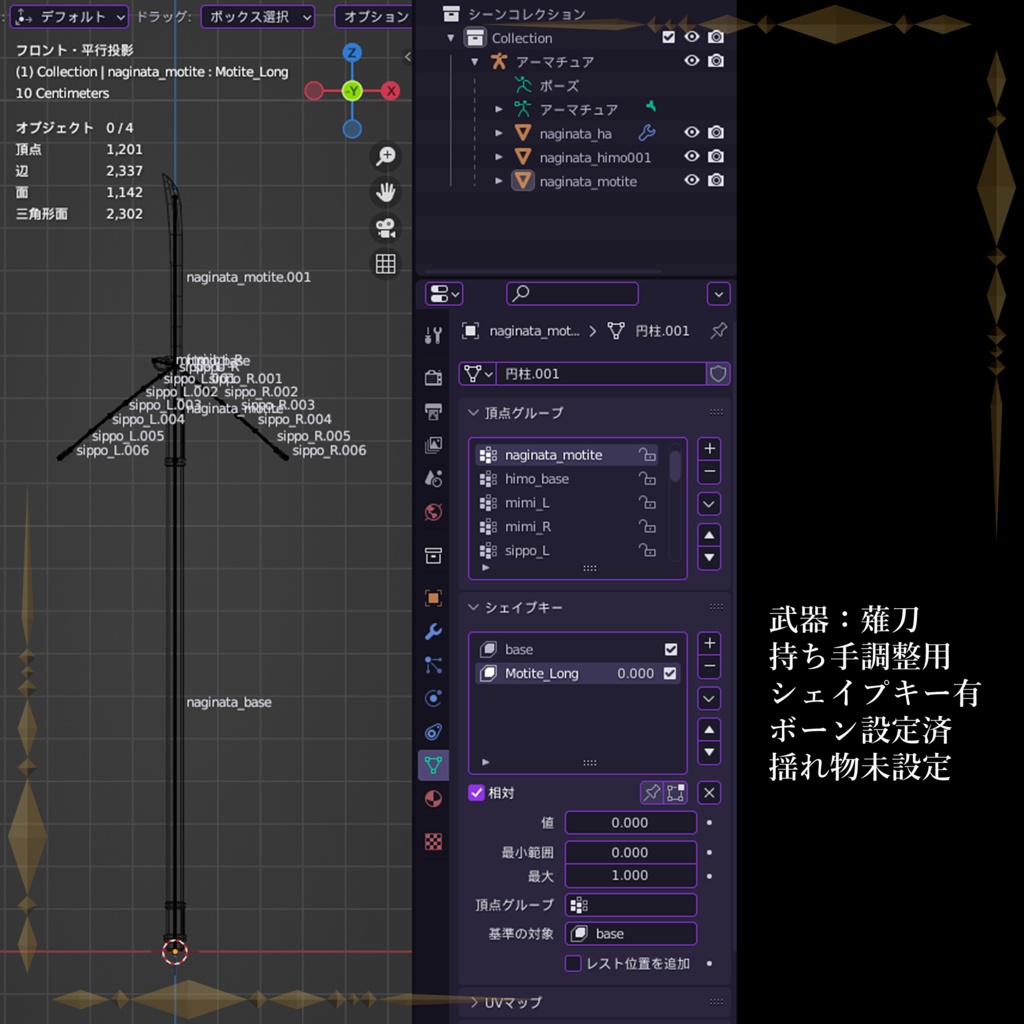Open the オプション menu

[x=374, y=17]
